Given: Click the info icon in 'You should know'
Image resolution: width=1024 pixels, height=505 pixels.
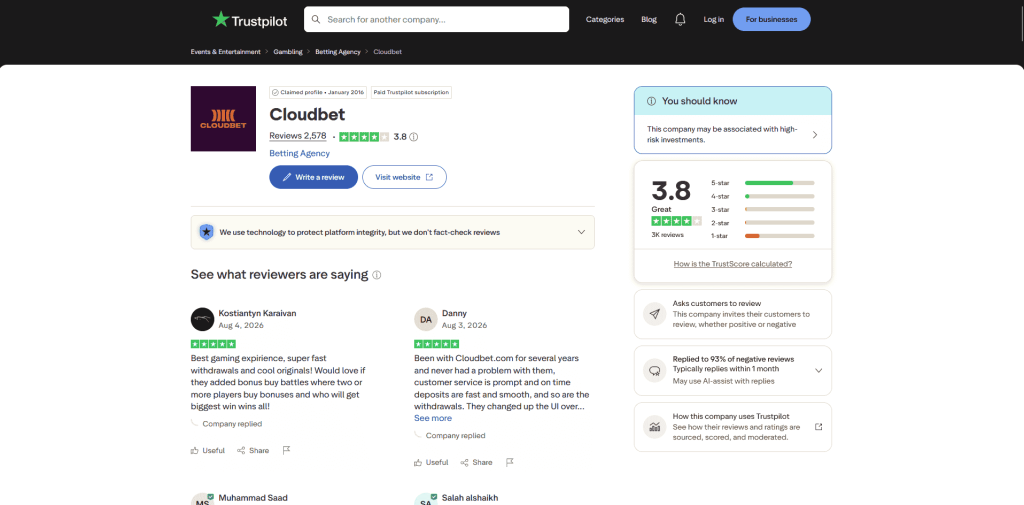Looking at the screenshot, I should [x=651, y=101].
